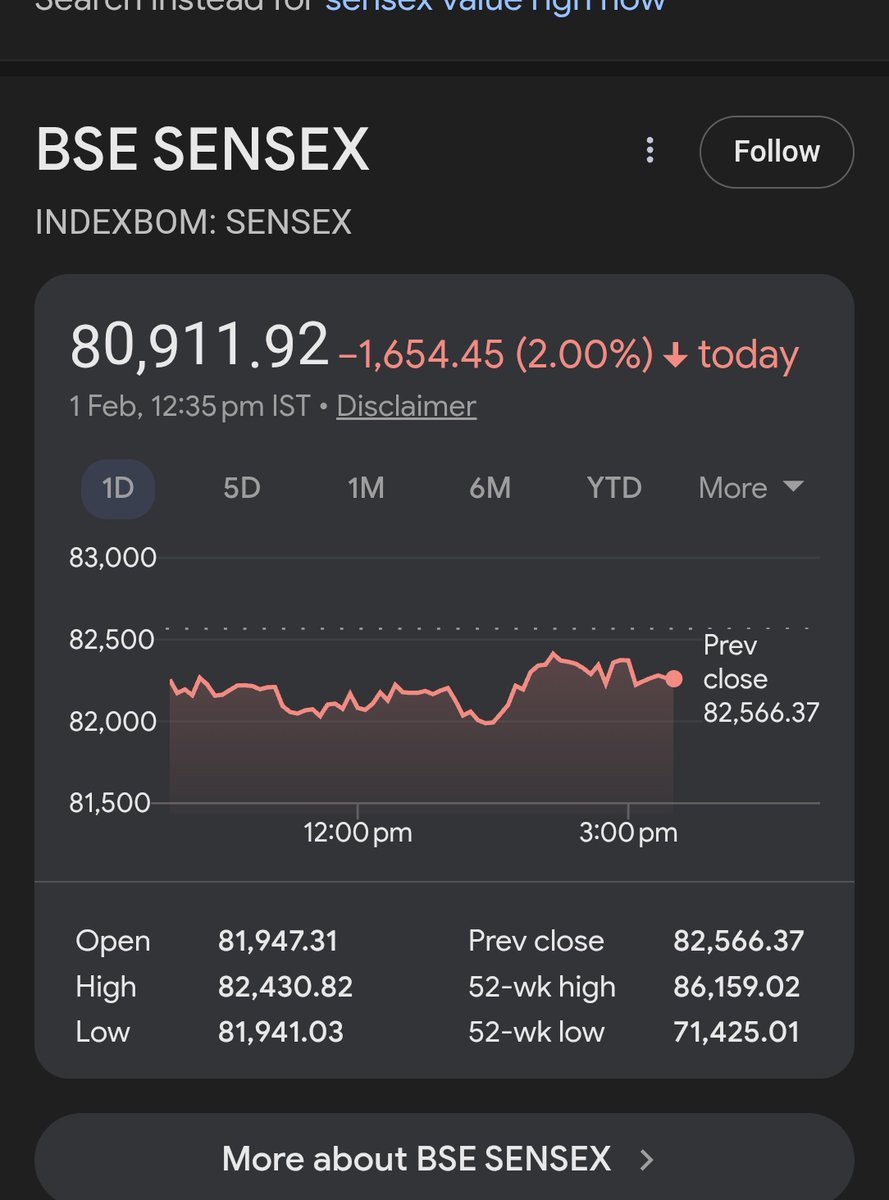Expand the More range dropdown
The image size is (889, 1200).
click(x=751, y=488)
